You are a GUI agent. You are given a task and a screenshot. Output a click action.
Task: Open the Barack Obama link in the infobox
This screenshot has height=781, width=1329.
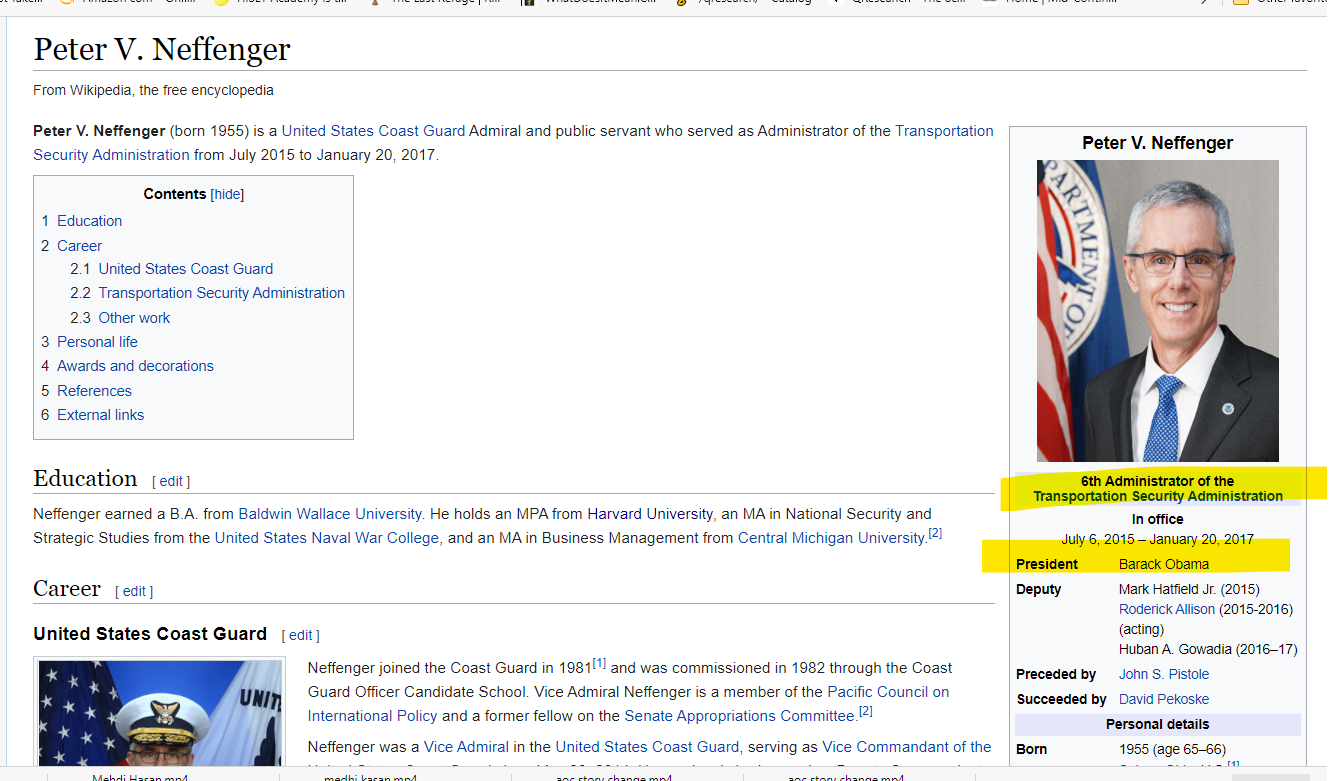click(1164, 564)
